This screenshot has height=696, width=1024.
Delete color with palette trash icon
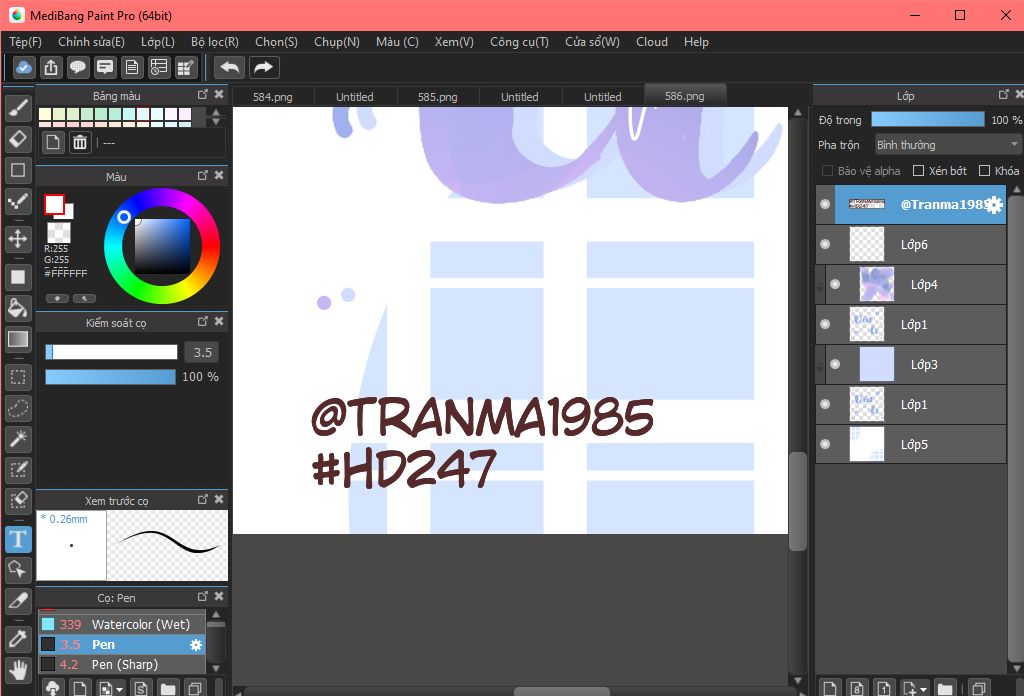click(x=80, y=142)
